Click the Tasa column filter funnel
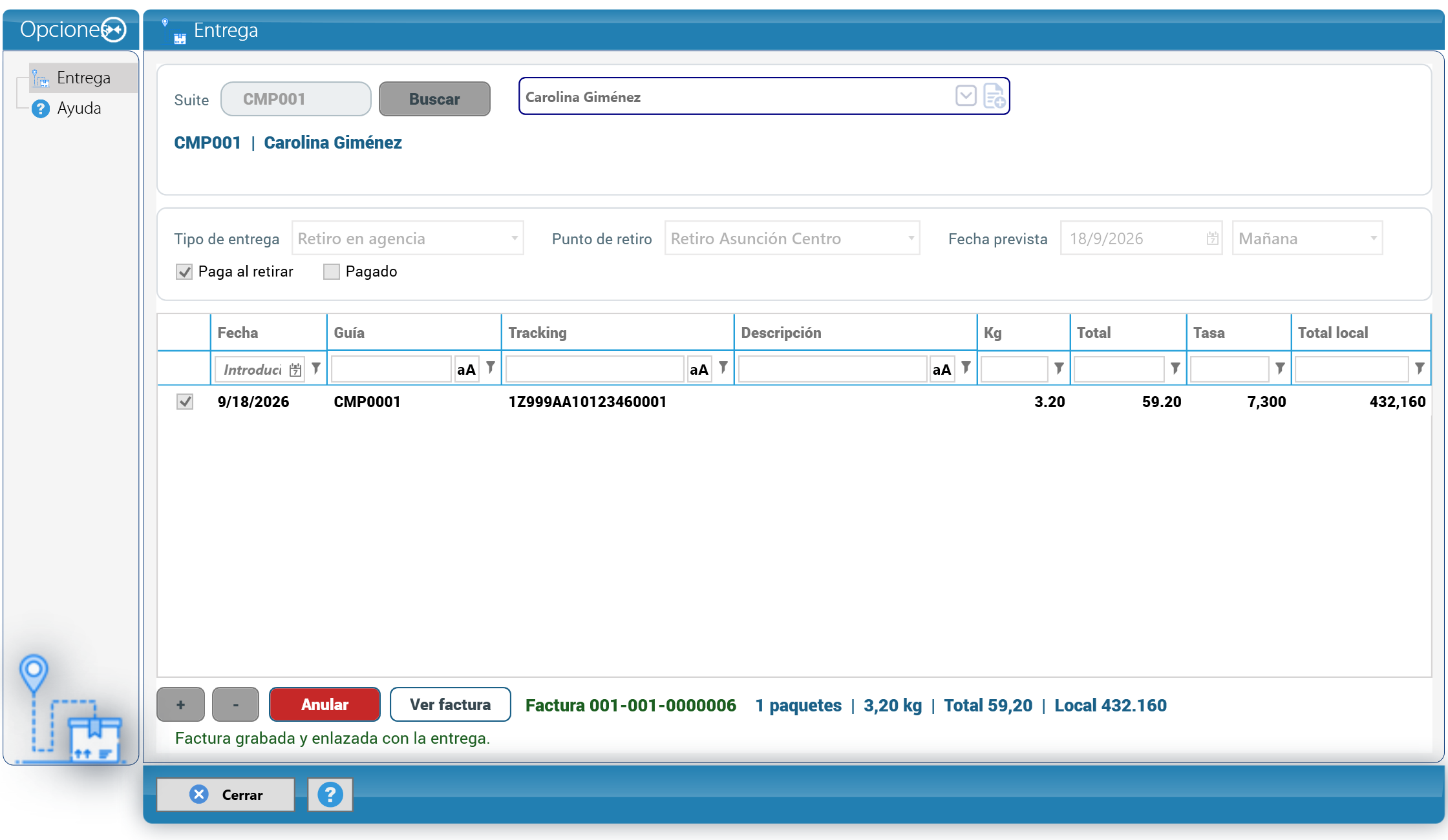The height and width of the screenshot is (840, 1448). tap(1280, 368)
